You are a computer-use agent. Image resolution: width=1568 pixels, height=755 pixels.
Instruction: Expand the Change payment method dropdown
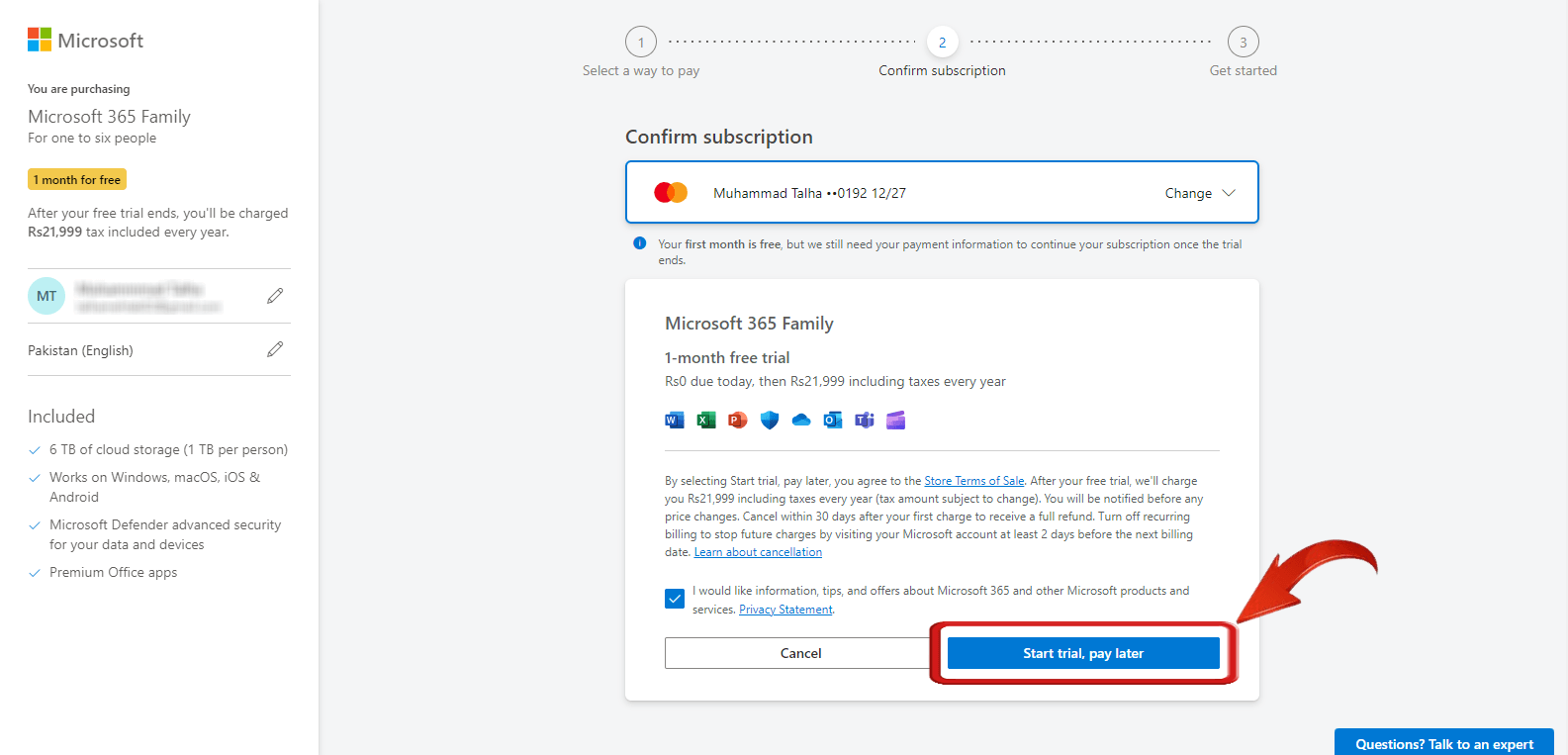tap(1200, 193)
